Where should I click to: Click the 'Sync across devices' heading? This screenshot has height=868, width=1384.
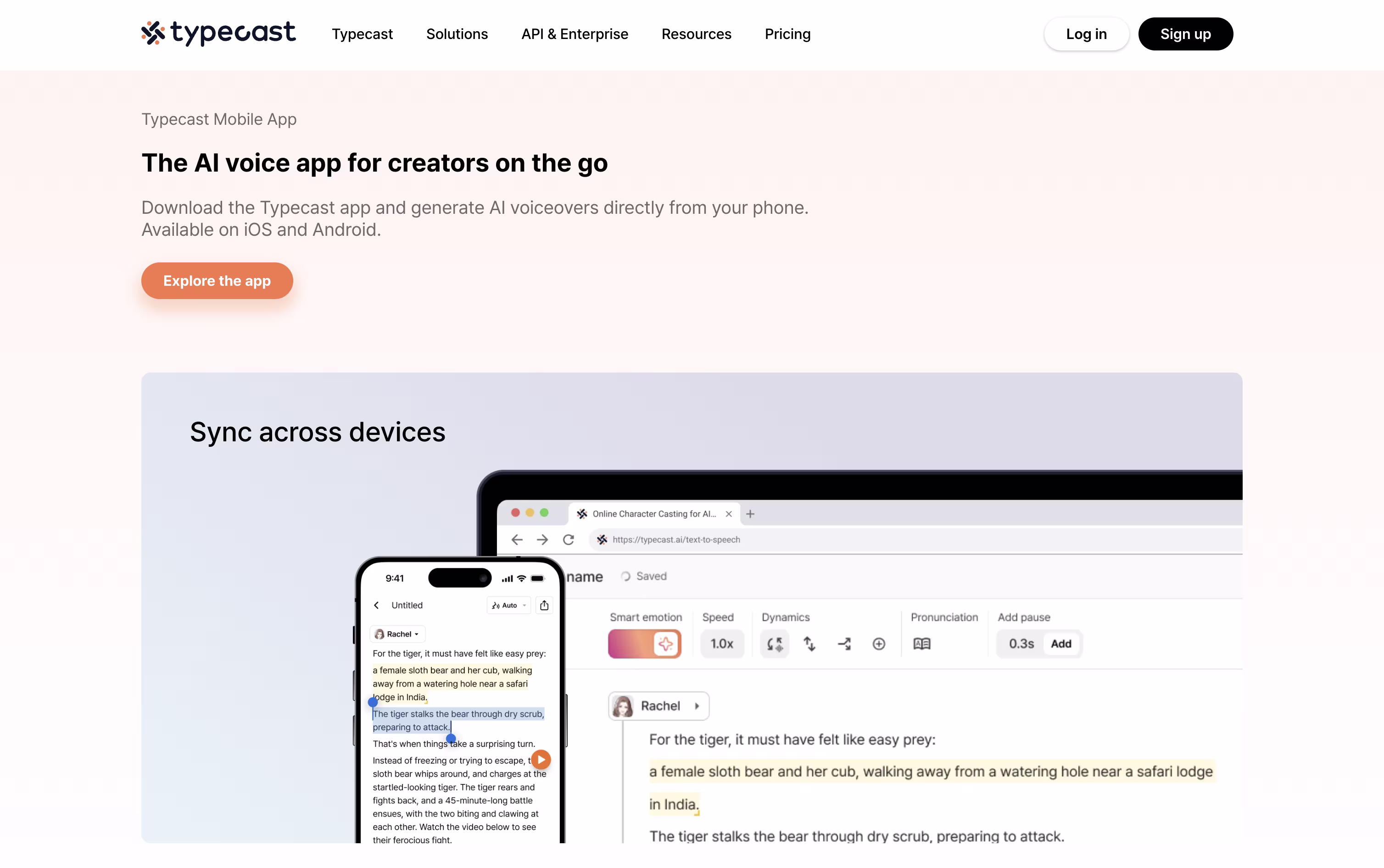[318, 432]
